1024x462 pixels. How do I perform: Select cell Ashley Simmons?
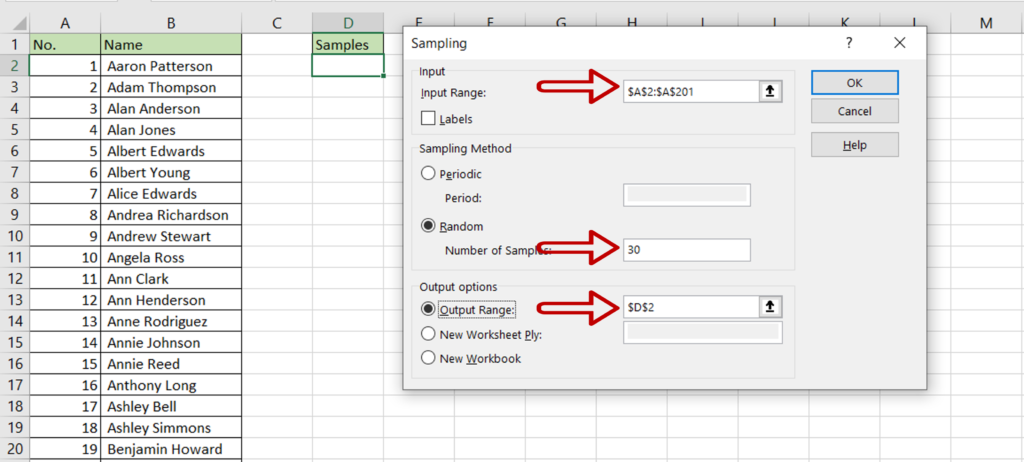tap(171, 428)
